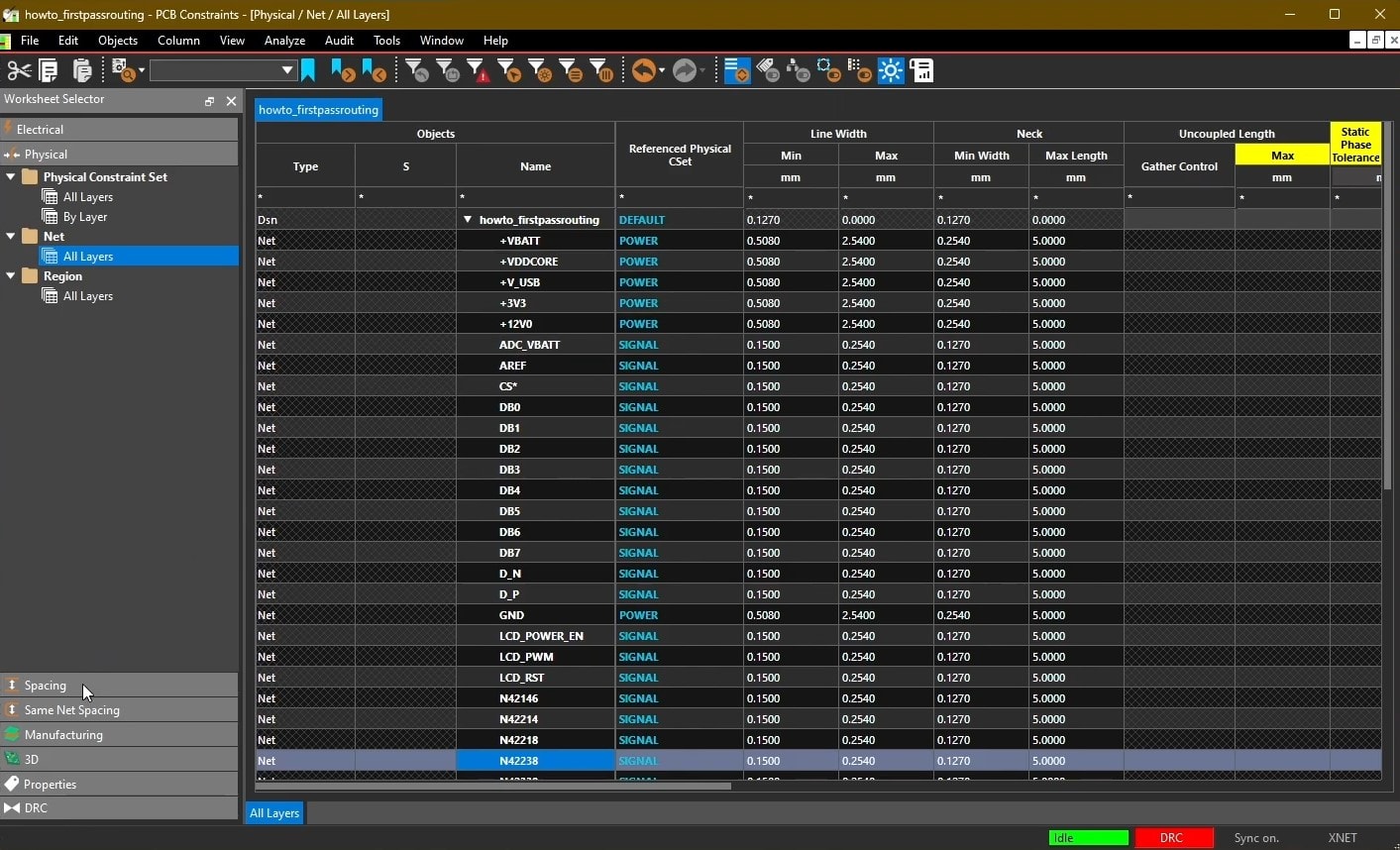Click the Find search icon
Image resolution: width=1400 pixels, height=850 pixels.
pyautogui.click(x=123, y=70)
